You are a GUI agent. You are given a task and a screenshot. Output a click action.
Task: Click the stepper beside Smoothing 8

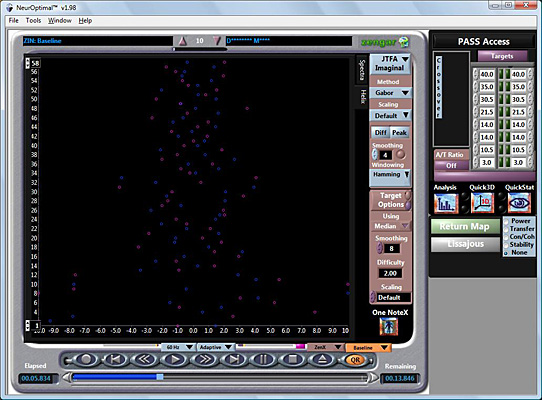tap(380, 248)
